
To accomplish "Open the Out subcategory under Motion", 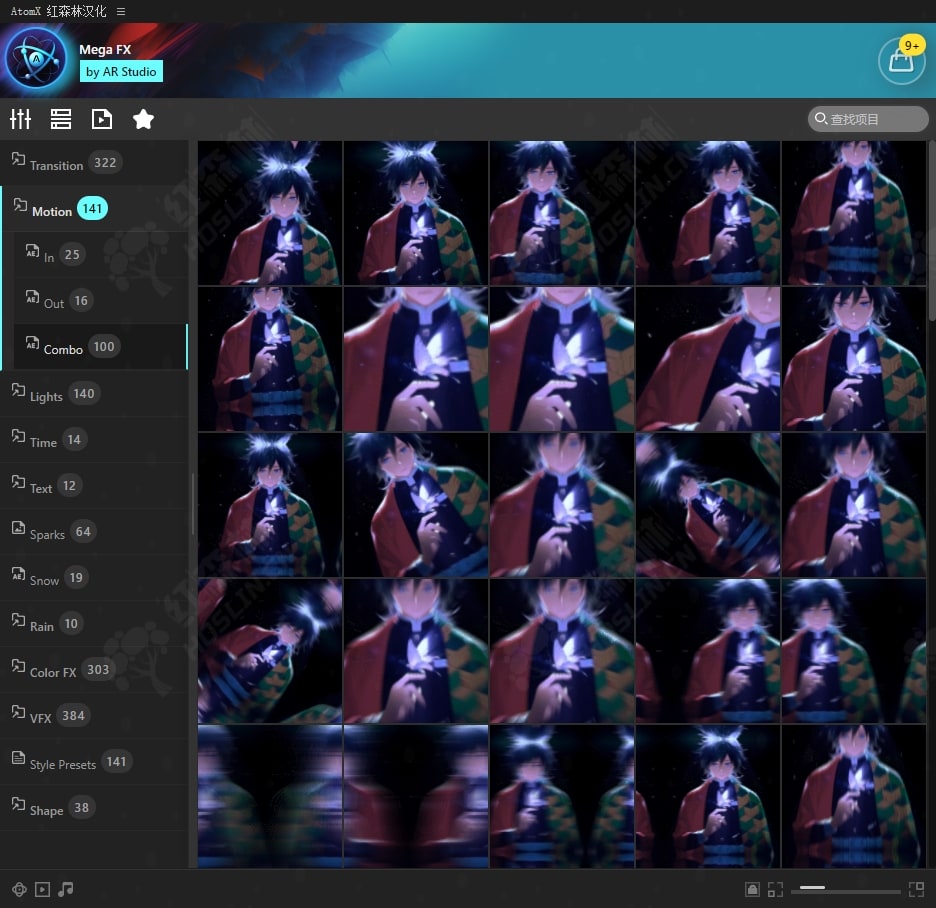I will 100,301.
